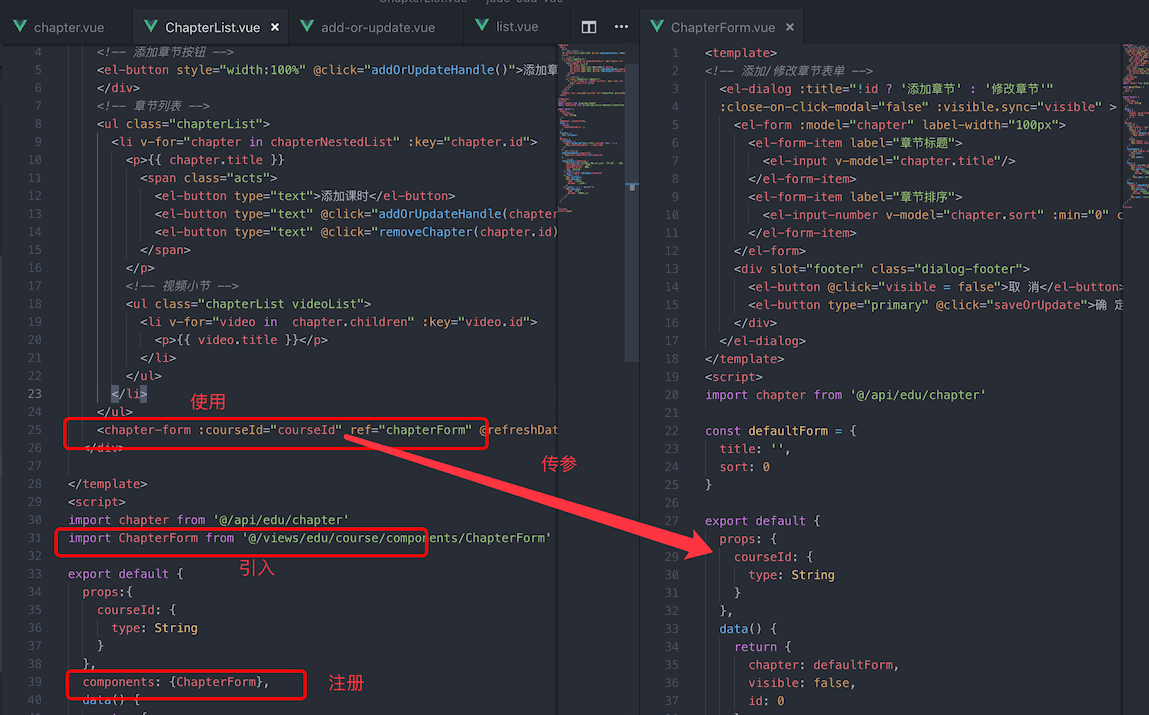Image resolution: width=1149 pixels, height=715 pixels.
Task: Click '</el-dialog>' closing tag
Action: [762, 341]
